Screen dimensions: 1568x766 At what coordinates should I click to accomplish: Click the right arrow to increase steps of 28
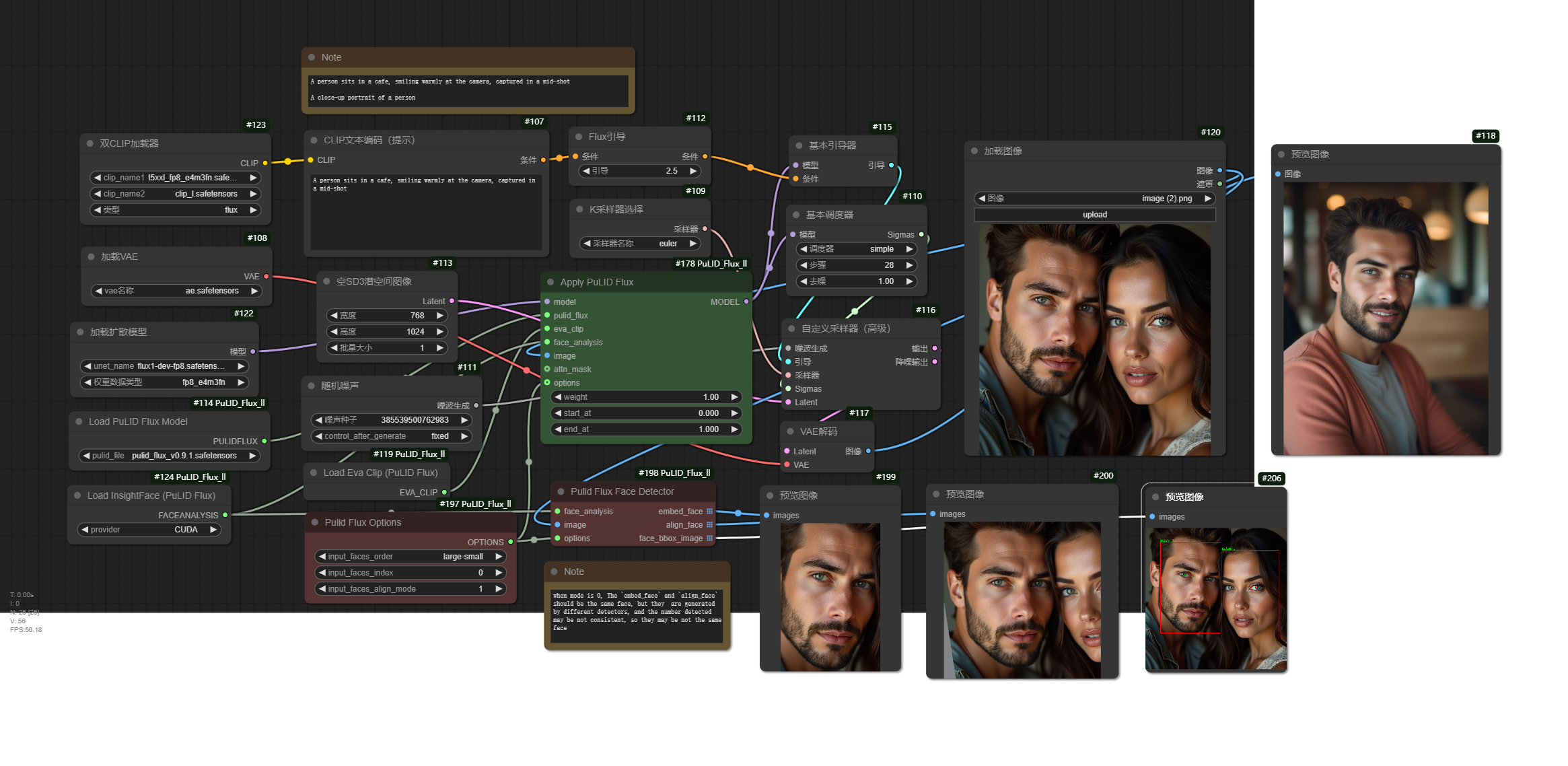point(910,265)
